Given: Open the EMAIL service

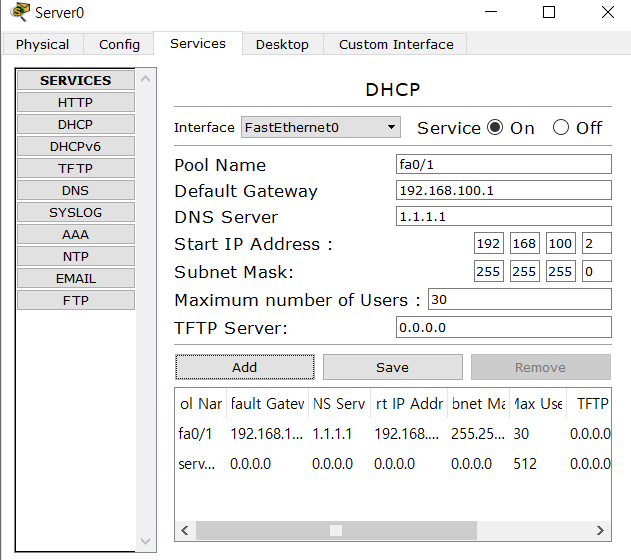Looking at the screenshot, I should (x=76, y=278).
